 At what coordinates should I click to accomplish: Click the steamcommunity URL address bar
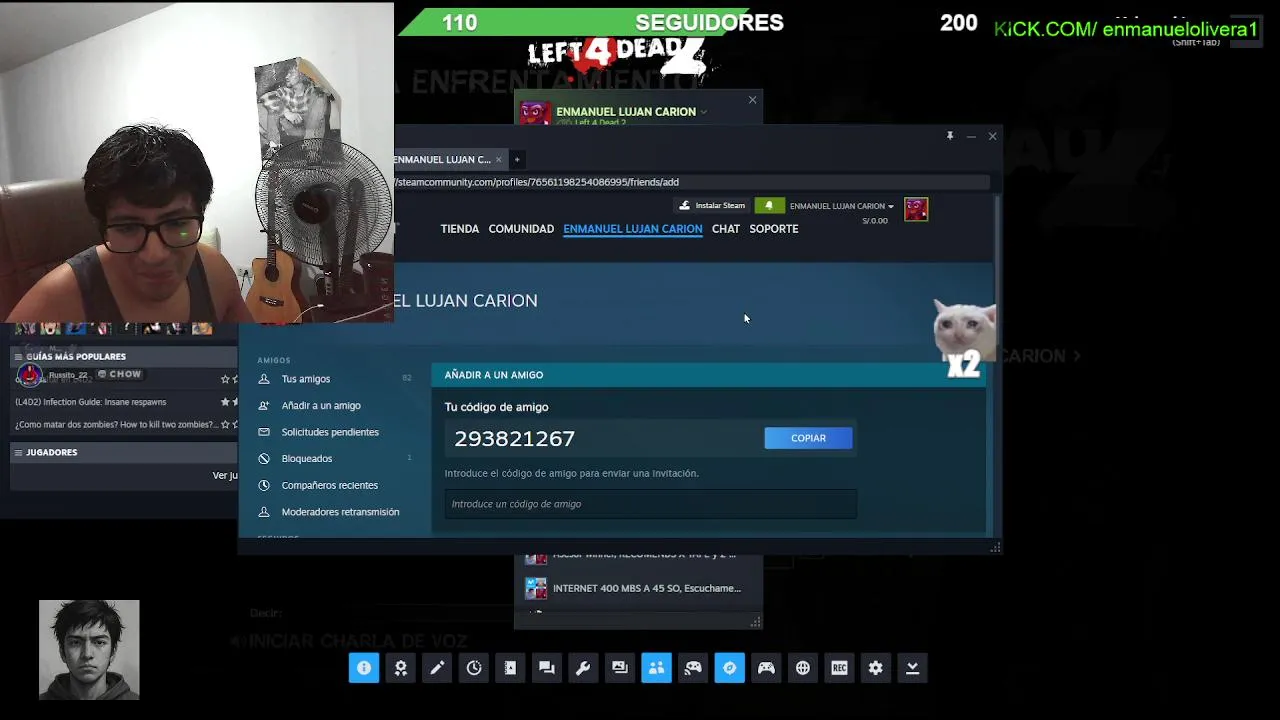tap(690, 182)
